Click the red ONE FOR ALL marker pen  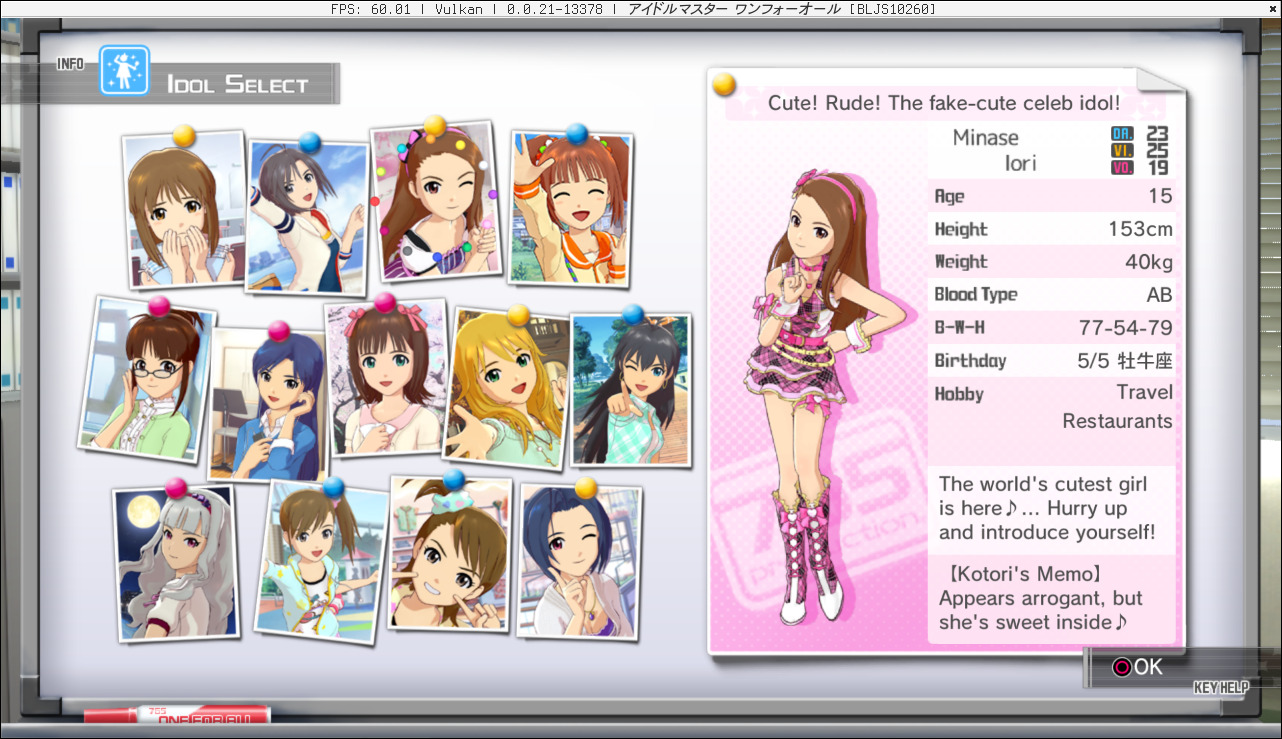coord(177,714)
